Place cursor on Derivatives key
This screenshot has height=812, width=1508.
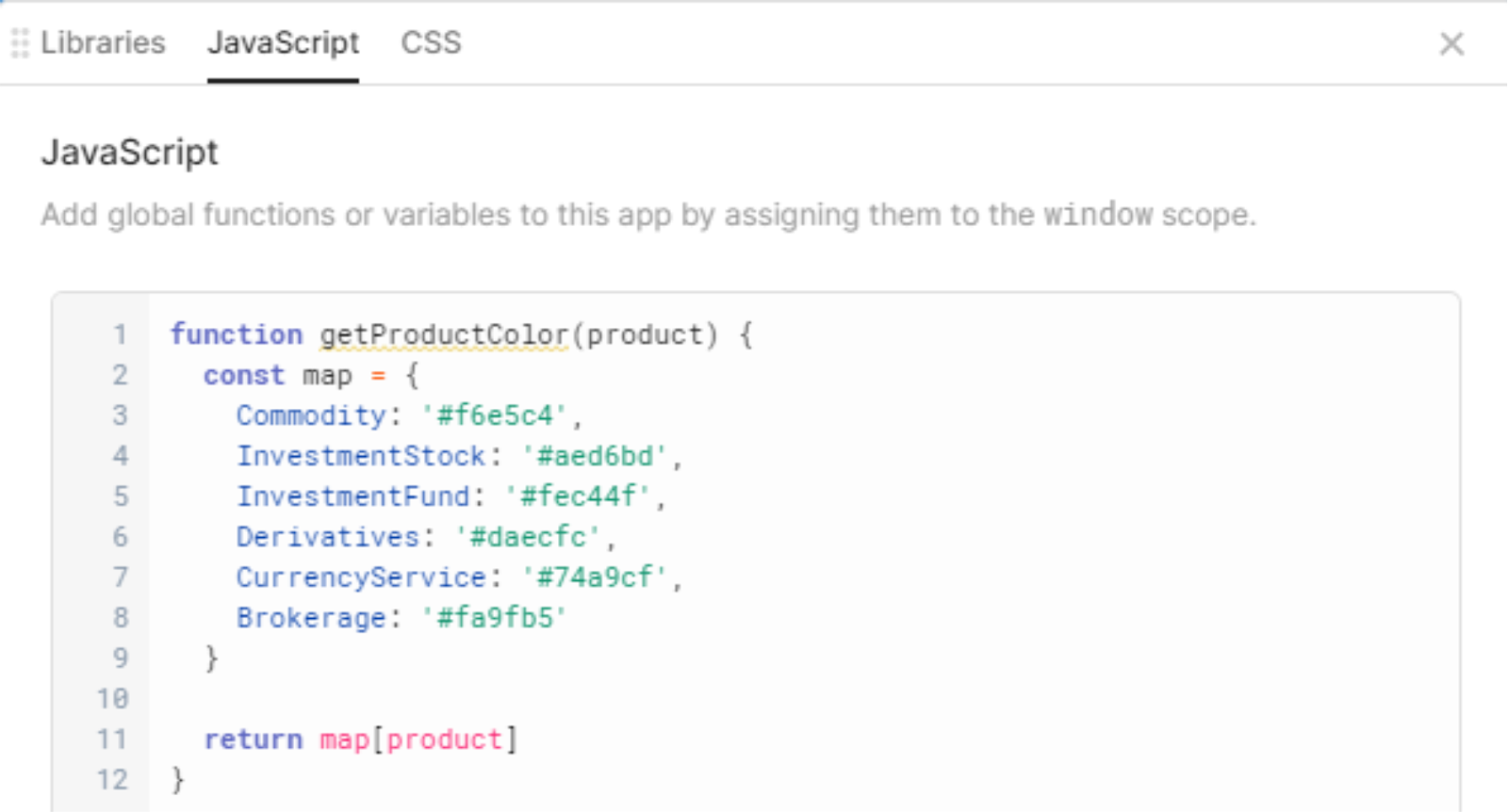click(327, 537)
